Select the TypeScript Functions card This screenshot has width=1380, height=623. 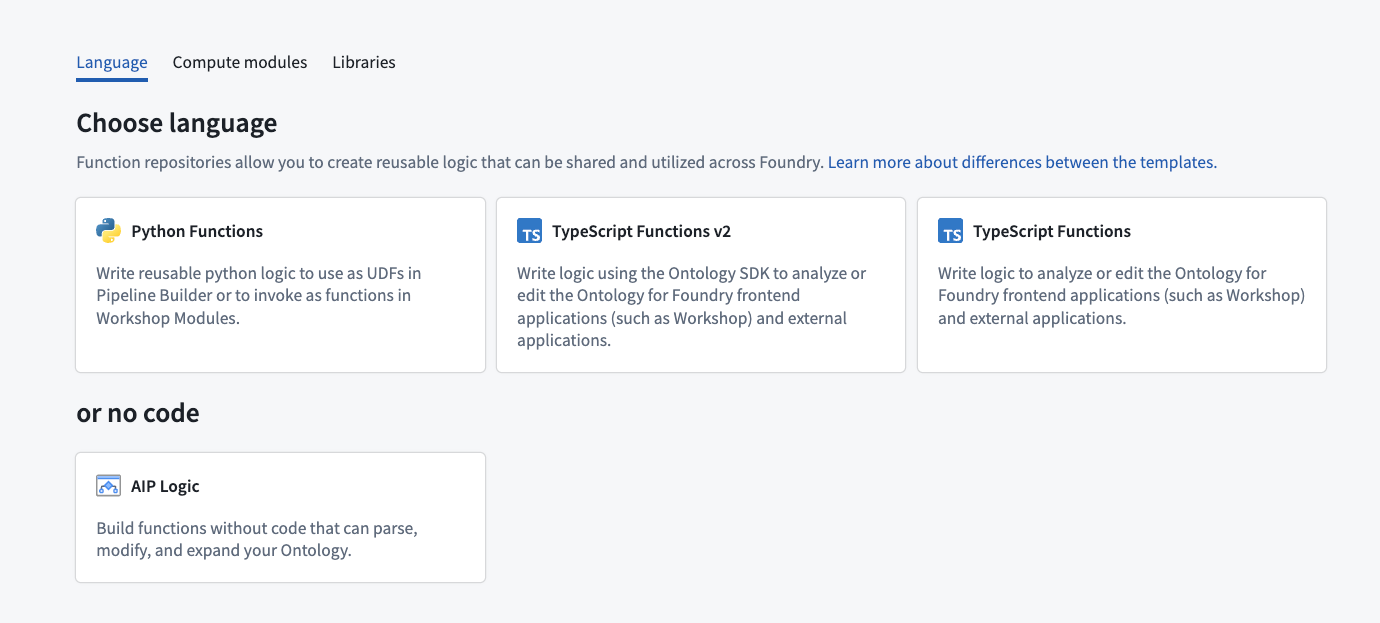pos(1121,284)
